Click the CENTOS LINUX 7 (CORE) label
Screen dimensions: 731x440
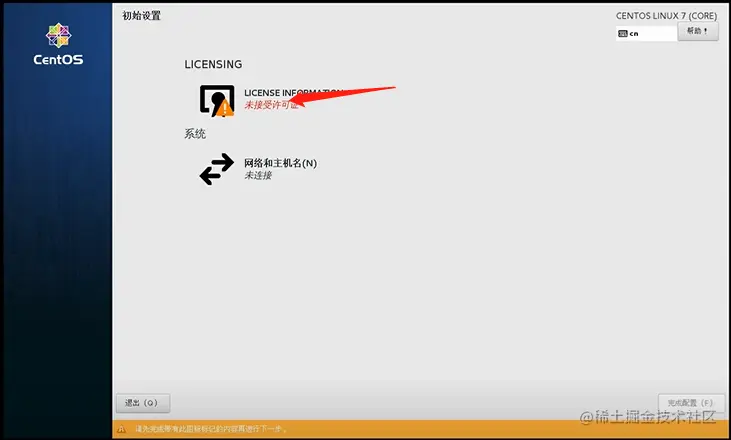point(666,16)
